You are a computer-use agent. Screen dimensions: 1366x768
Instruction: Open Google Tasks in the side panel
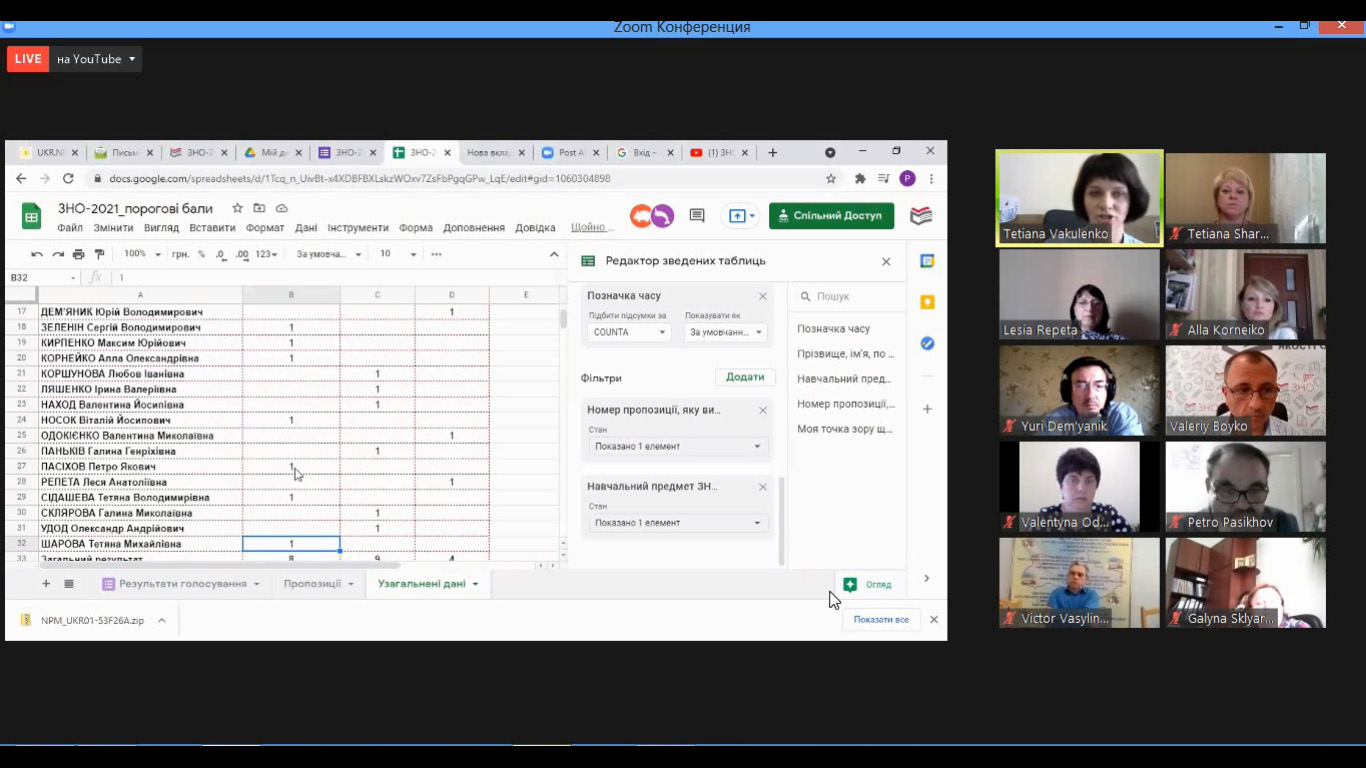click(x=927, y=343)
